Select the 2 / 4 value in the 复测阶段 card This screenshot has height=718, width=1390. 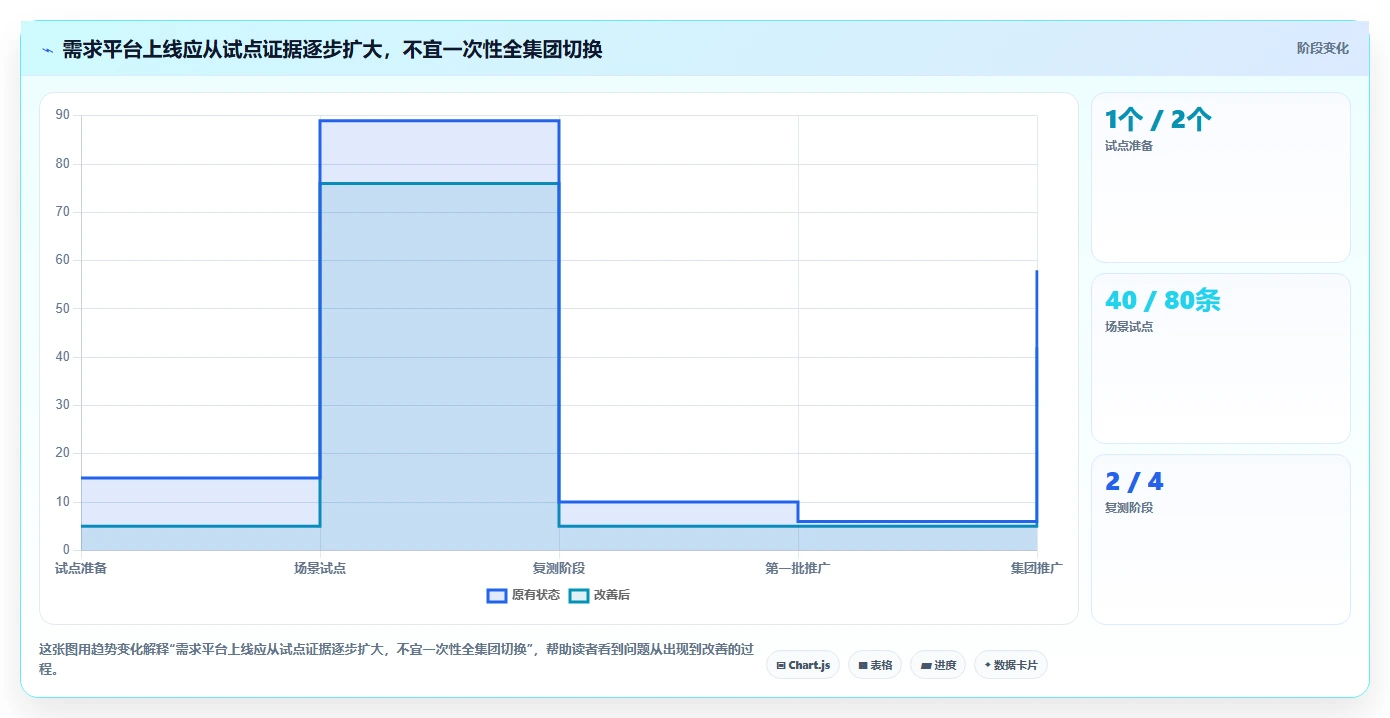pyautogui.click(x=1134, y=481)
